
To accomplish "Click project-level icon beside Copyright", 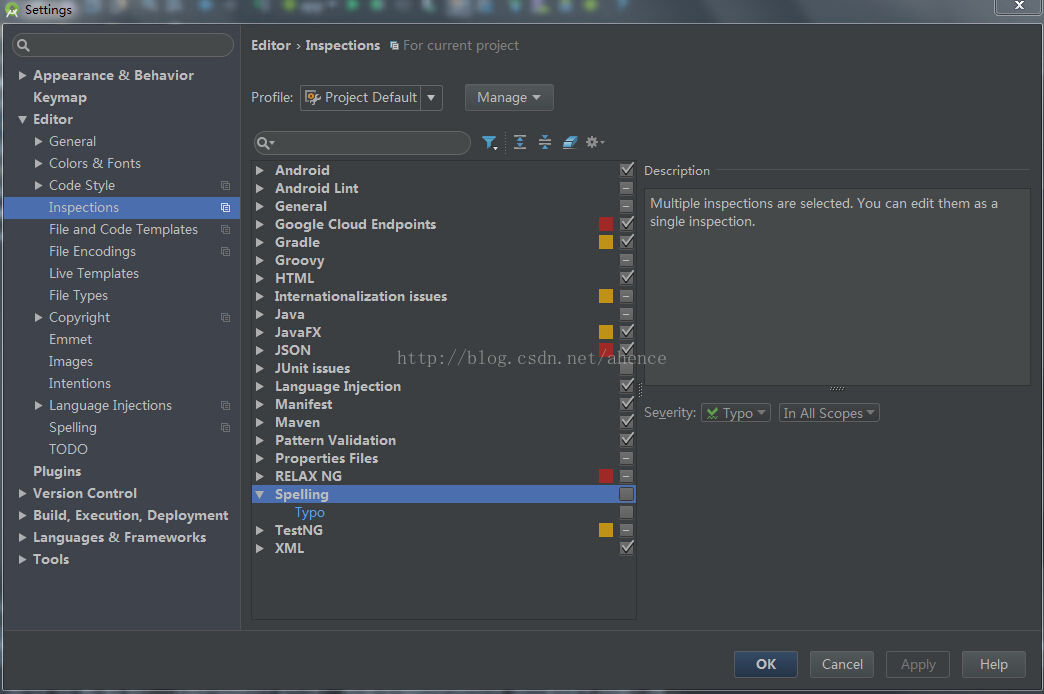I will tap(226, 317).
